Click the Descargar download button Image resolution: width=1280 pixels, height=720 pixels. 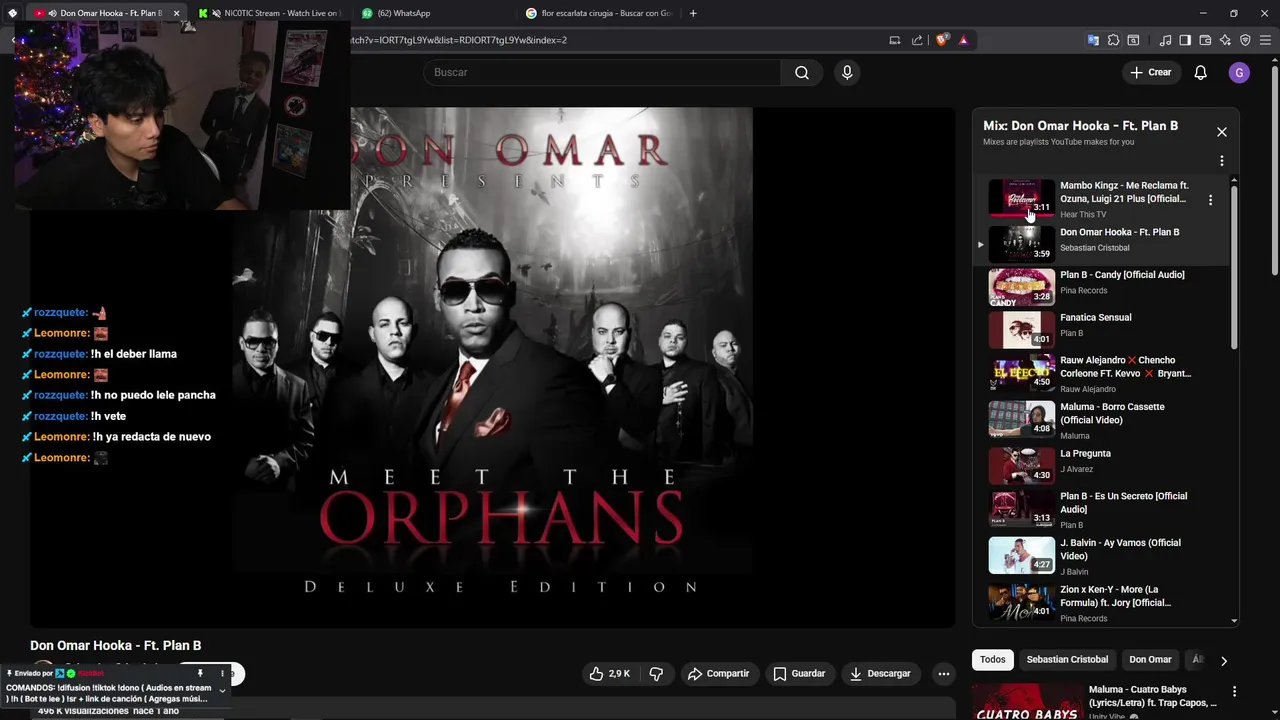point(880,674)
